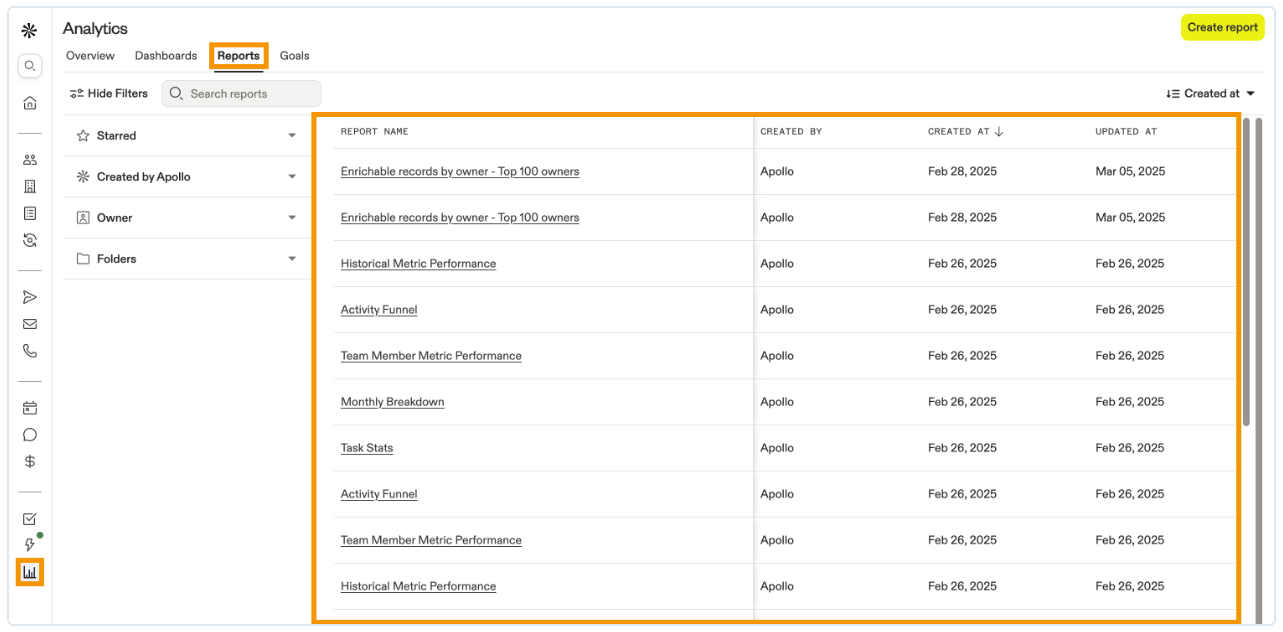Open Deals via the dollar sign icon
The width and height of the screenshot is (1283, 632).
tap(30, 462)
